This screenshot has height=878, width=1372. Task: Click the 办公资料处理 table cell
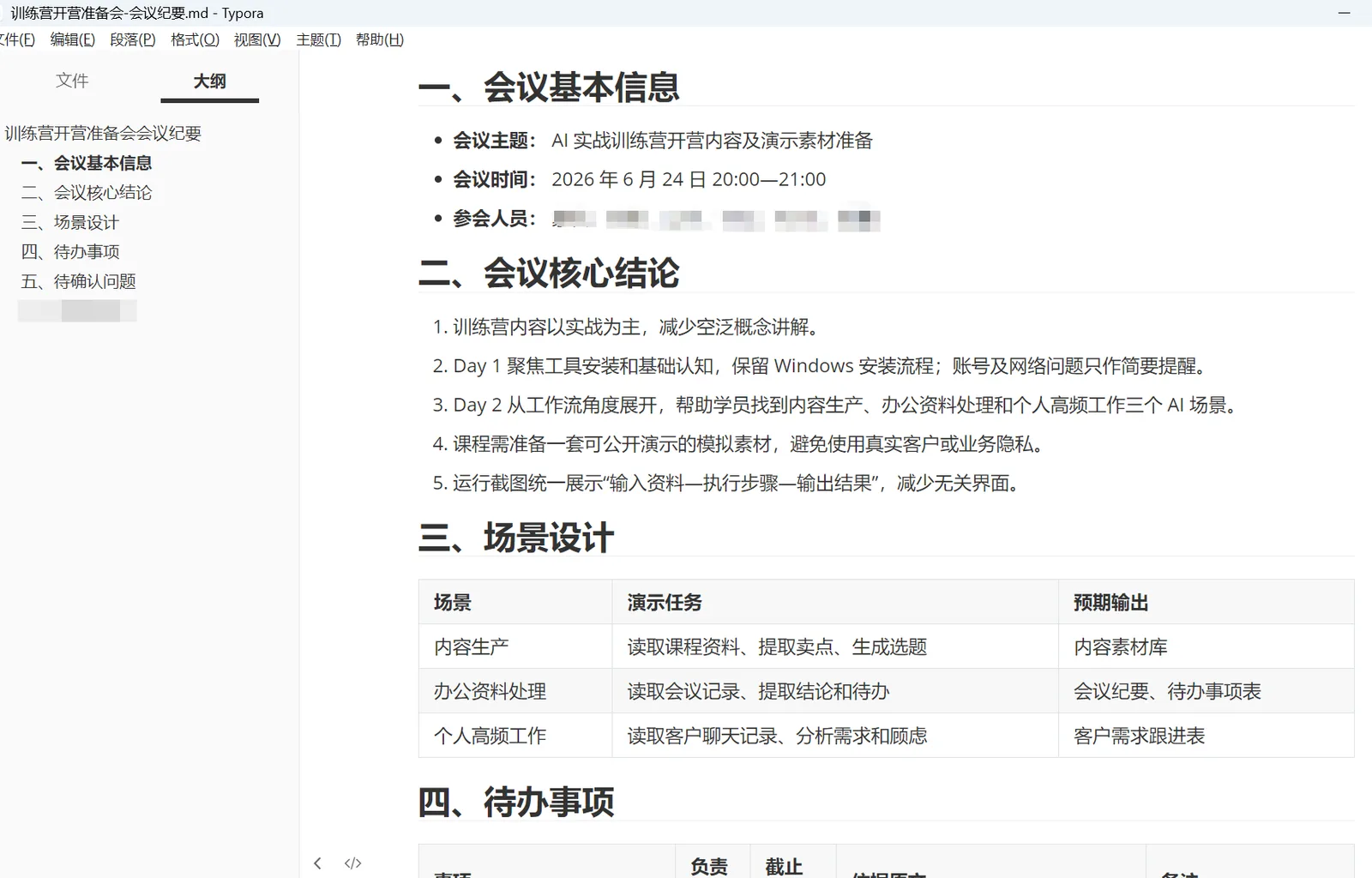(515, 691)
